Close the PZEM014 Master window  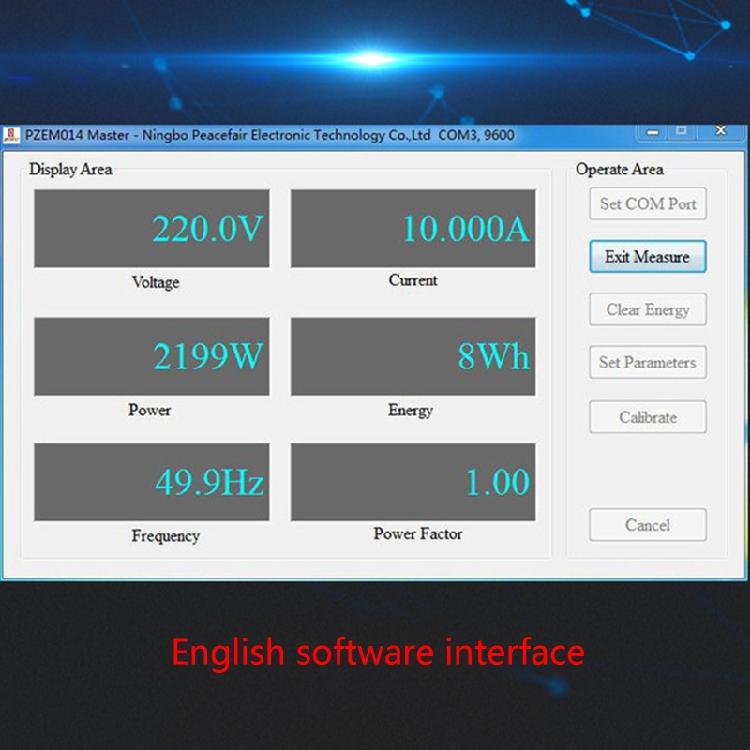pos(720,131)
